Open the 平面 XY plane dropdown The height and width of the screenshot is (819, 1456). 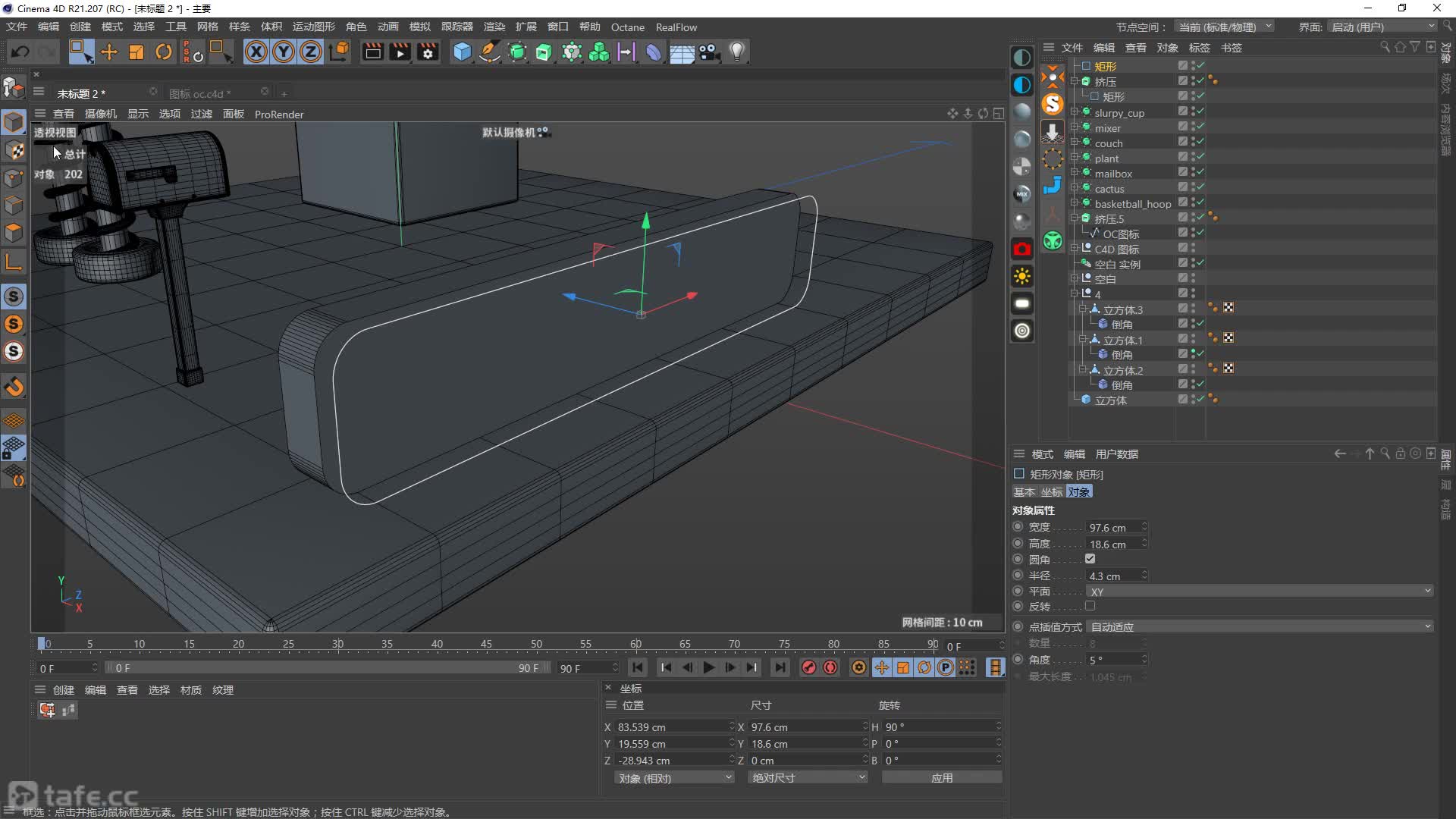[x=1260, y=591]
